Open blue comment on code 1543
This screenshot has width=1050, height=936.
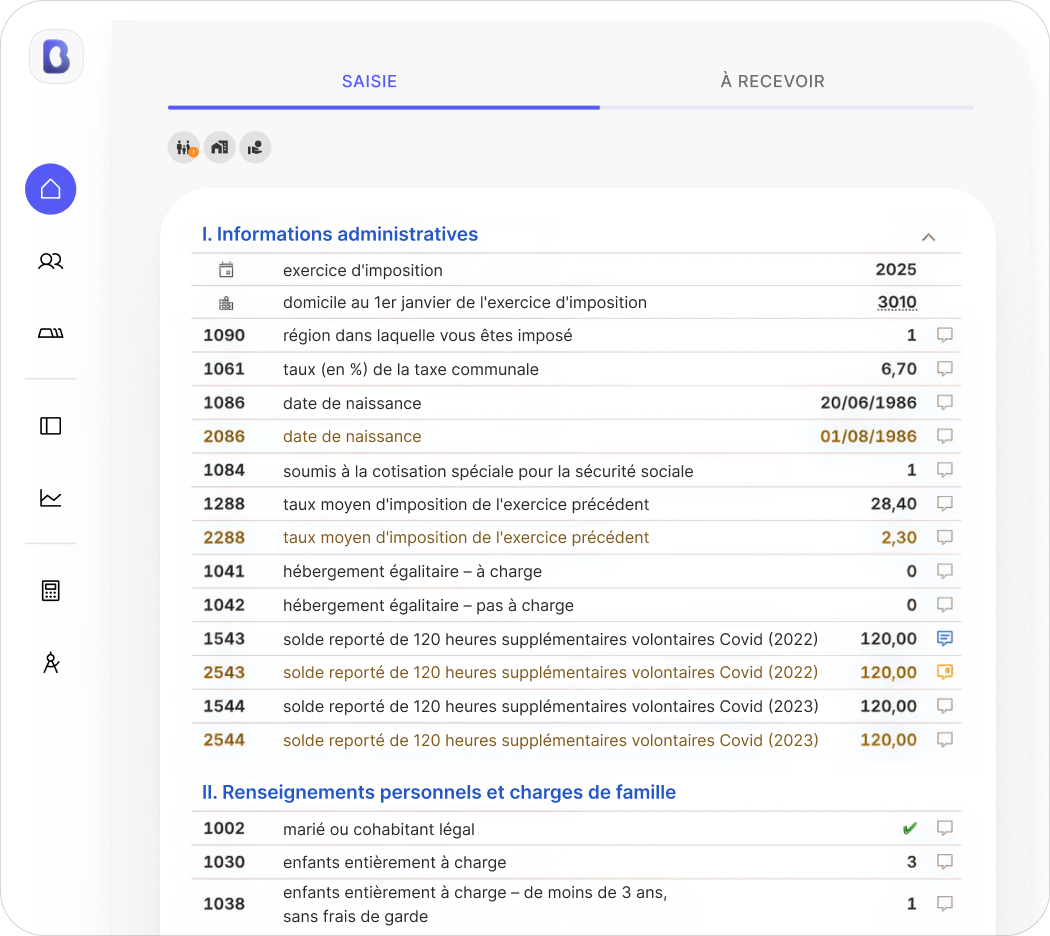[x=945, y=639]
